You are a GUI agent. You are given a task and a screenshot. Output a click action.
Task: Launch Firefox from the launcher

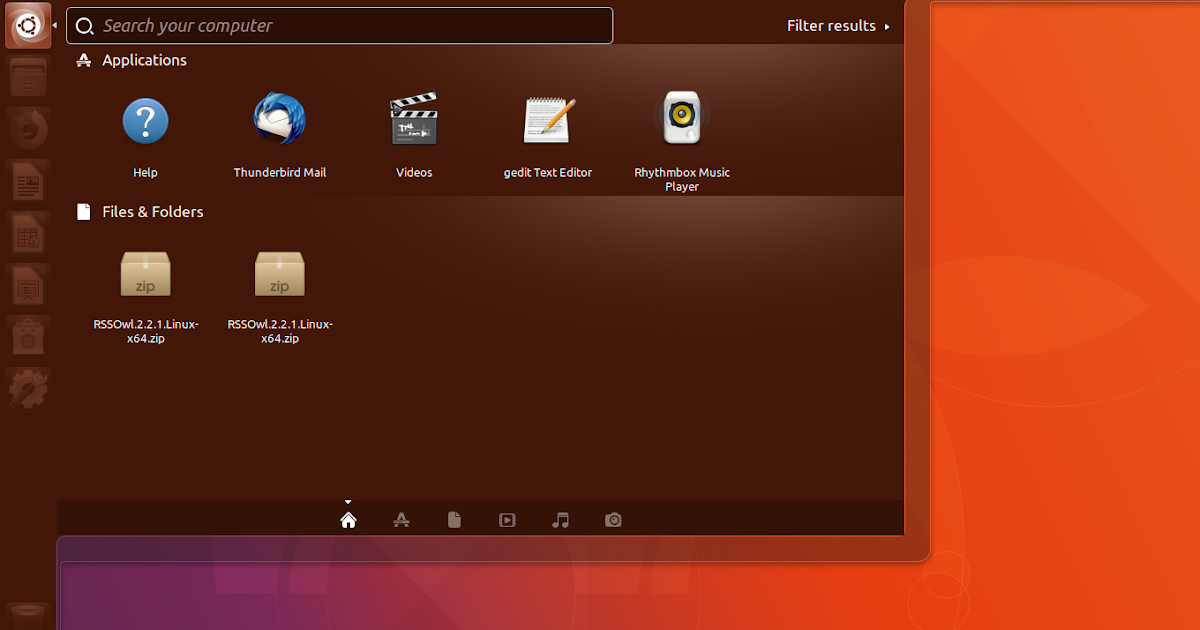[x=28, y=129]
